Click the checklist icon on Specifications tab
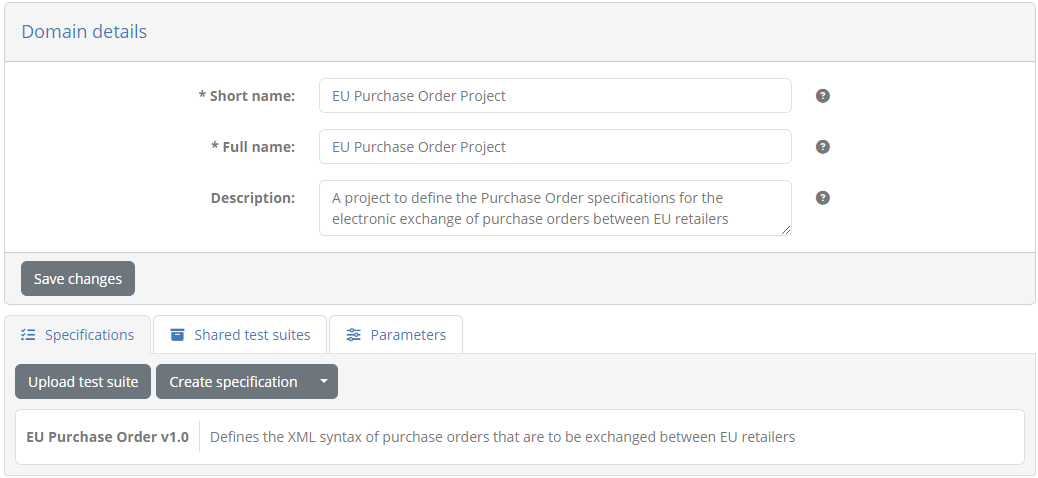Viewport: 1038px width, 478px height. coord(28,335)
